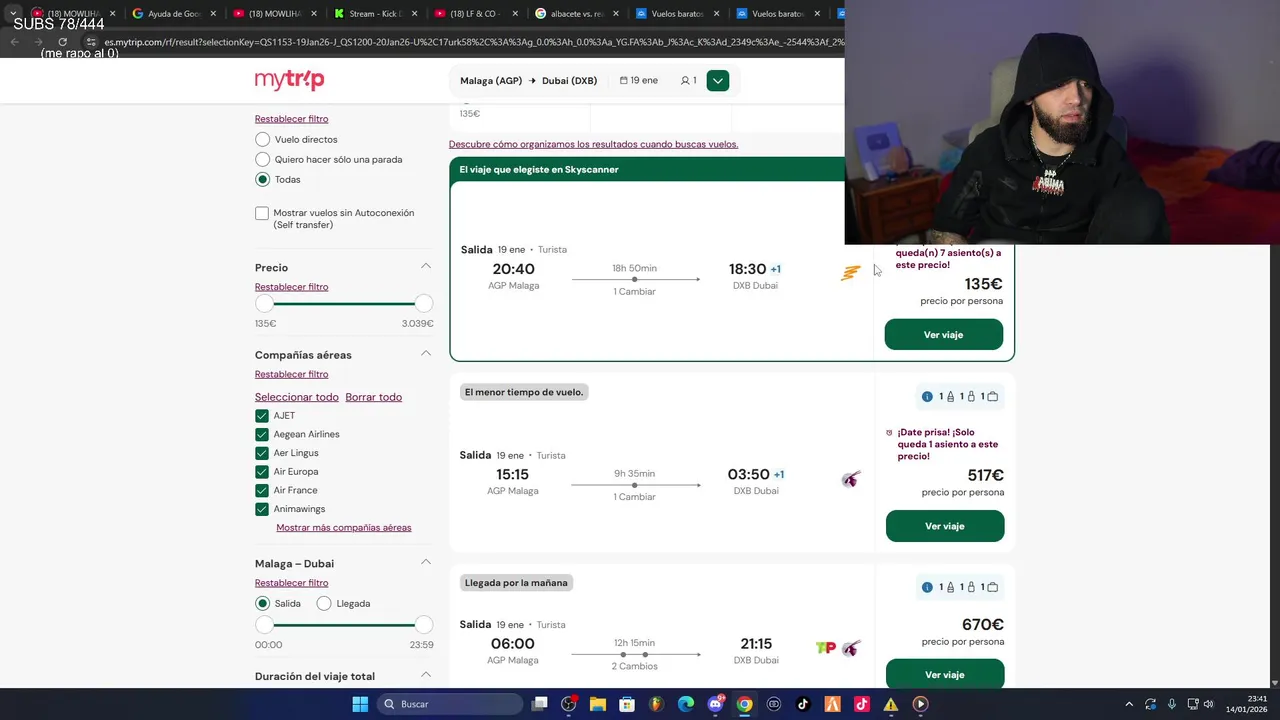This screenshot has width=1280, height=720.
Task: Switch to the (18) LF & CO tab
Action: point(476,14)
